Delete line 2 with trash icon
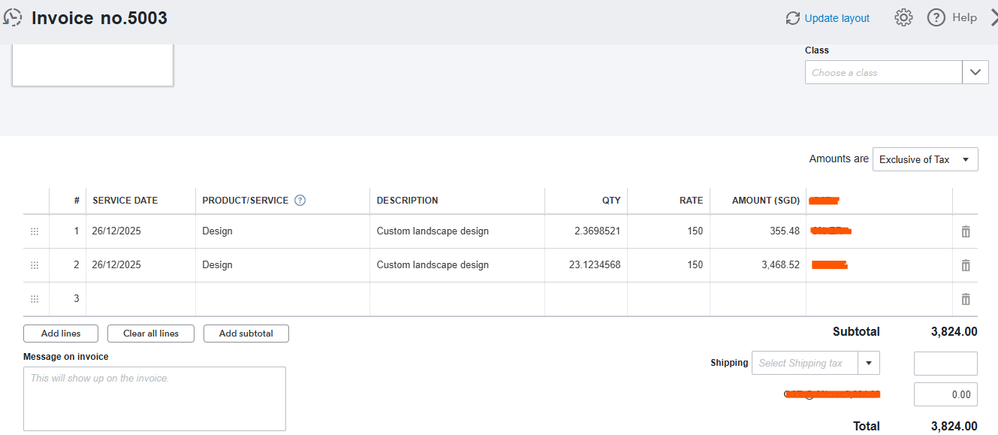 [x=965, y=265]
